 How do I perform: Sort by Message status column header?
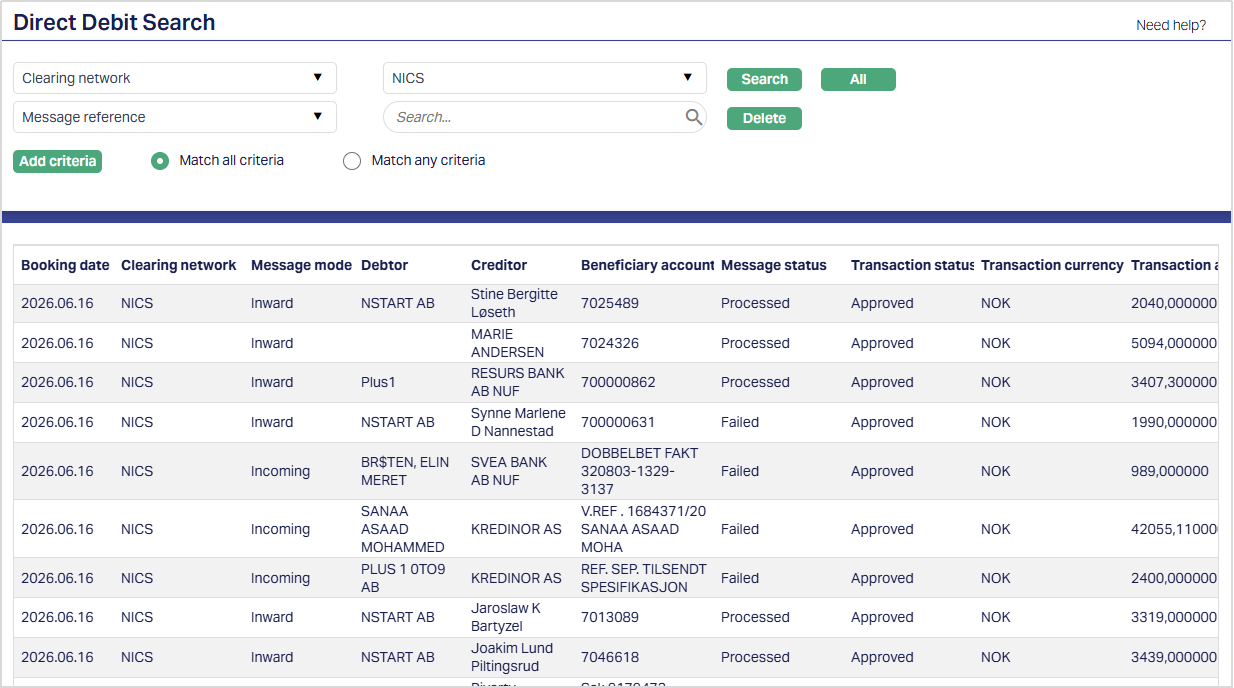[774, 265]
